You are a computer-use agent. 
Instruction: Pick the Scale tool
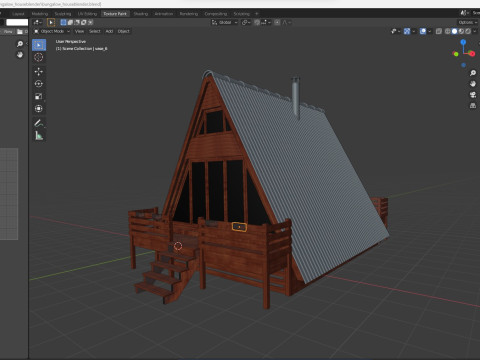click(x=39, y=96)
